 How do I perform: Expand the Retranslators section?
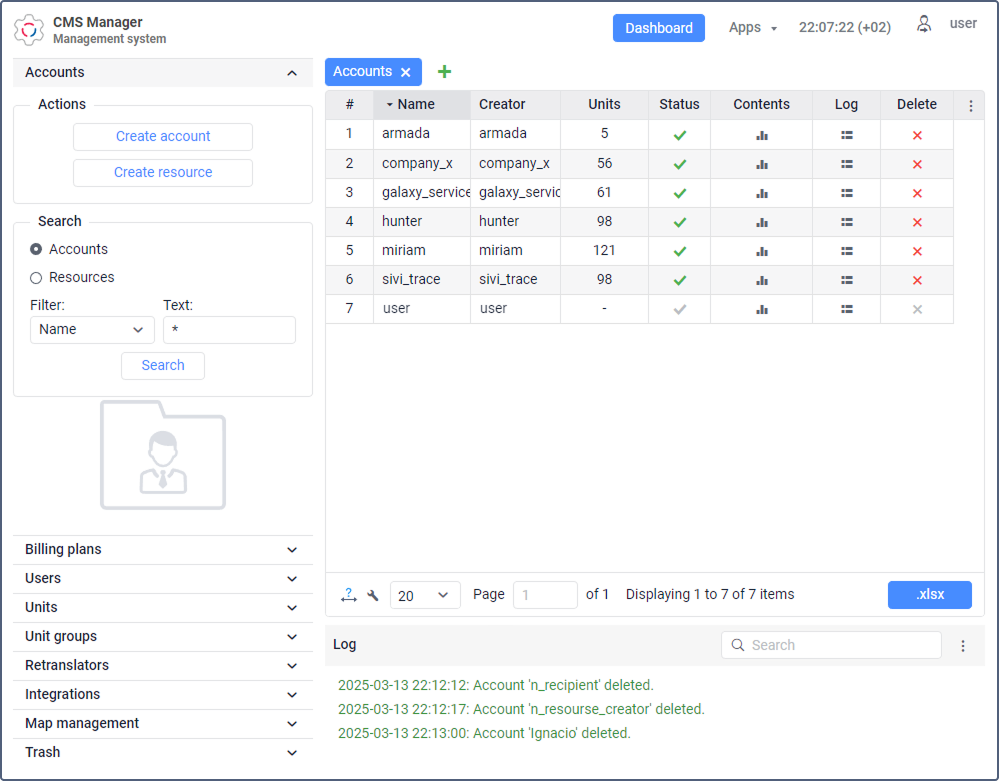point(162,666)
